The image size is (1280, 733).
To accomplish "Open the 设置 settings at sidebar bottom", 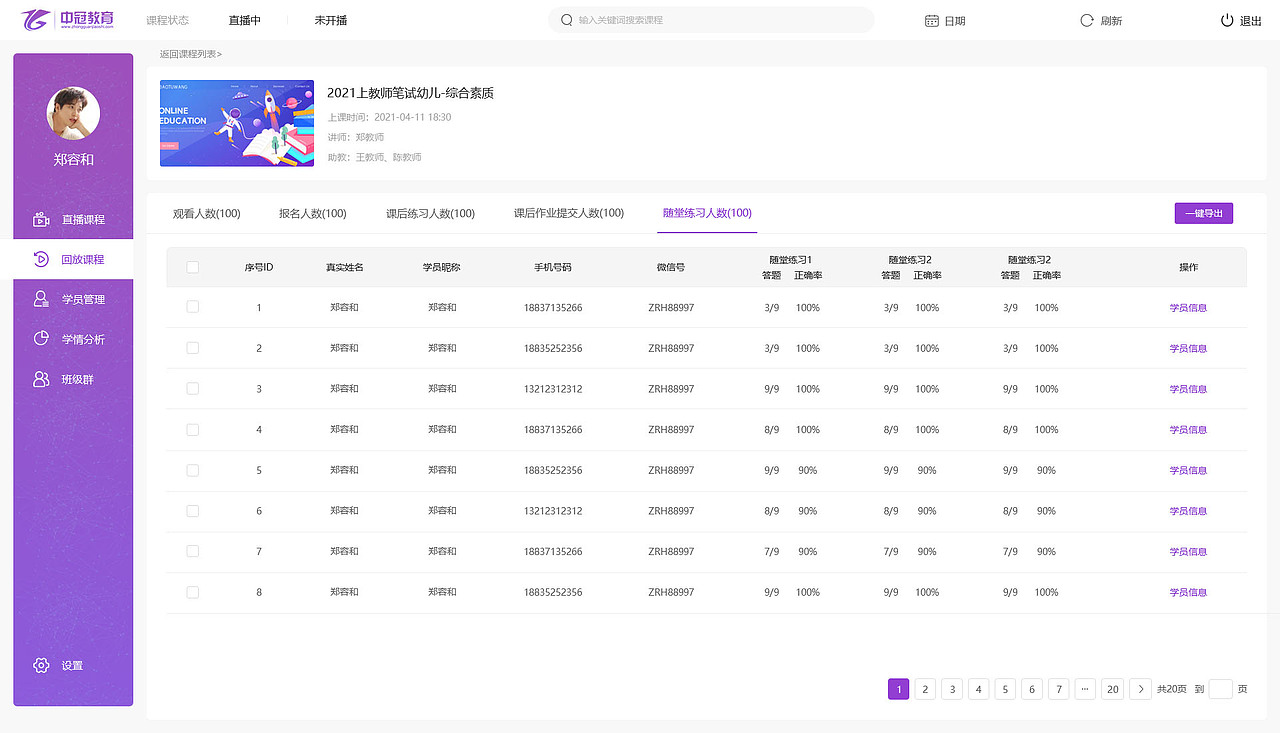I will click(x=73, y=664).
